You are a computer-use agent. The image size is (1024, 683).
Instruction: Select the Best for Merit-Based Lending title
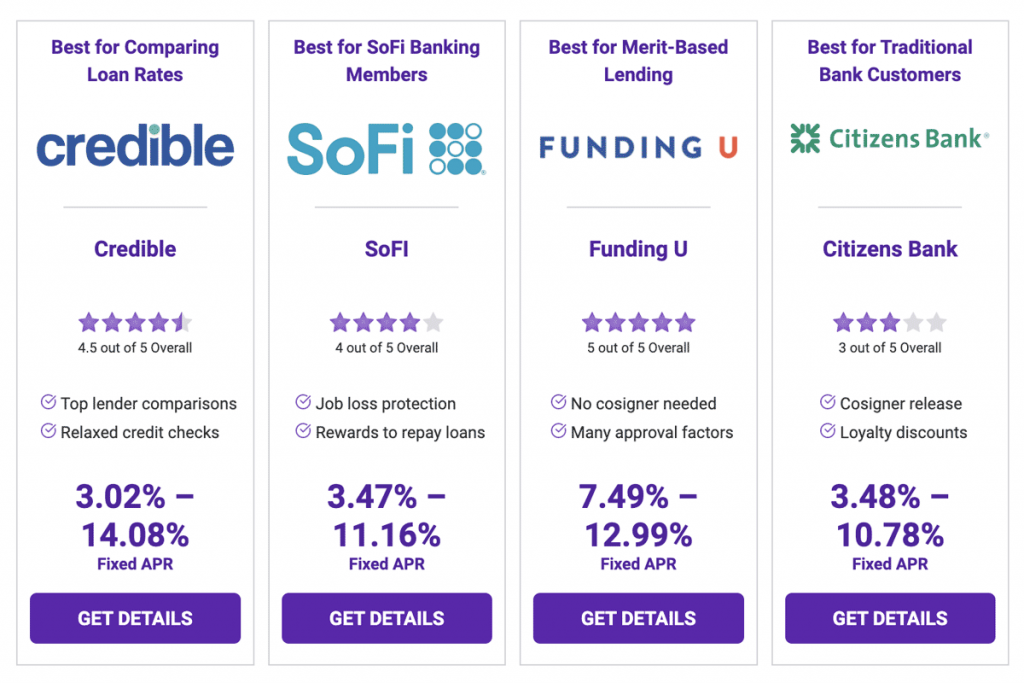pos(638,60)
